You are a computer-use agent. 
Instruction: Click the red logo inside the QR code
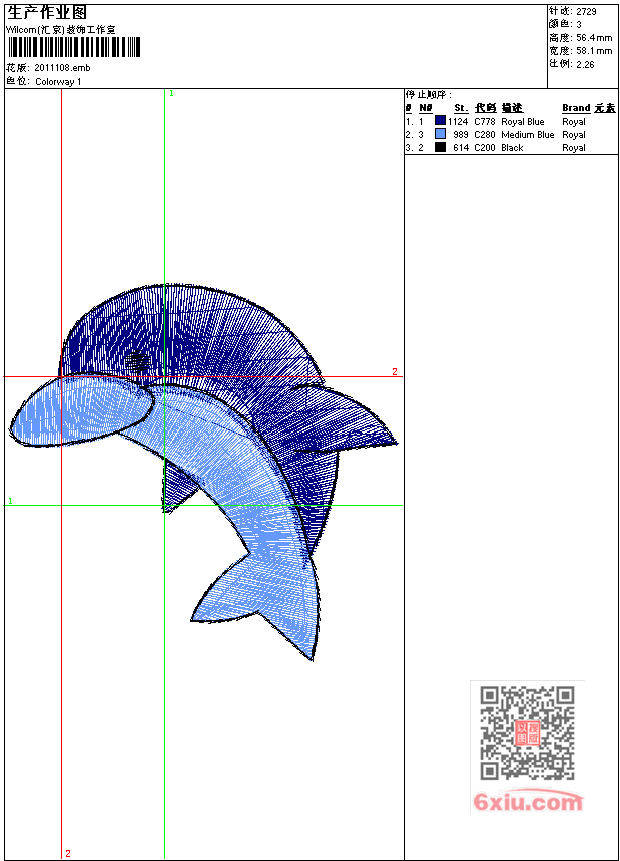527,732
